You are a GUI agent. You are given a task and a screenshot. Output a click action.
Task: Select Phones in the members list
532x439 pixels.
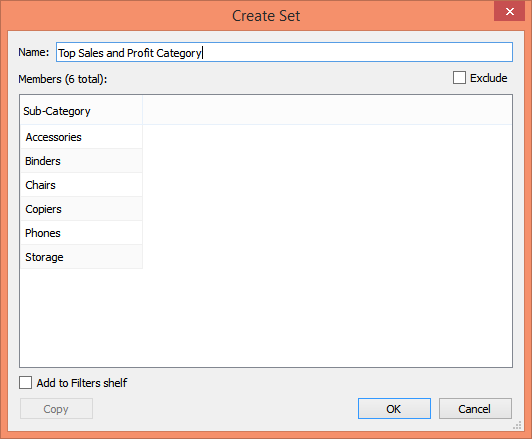(81, 233)
